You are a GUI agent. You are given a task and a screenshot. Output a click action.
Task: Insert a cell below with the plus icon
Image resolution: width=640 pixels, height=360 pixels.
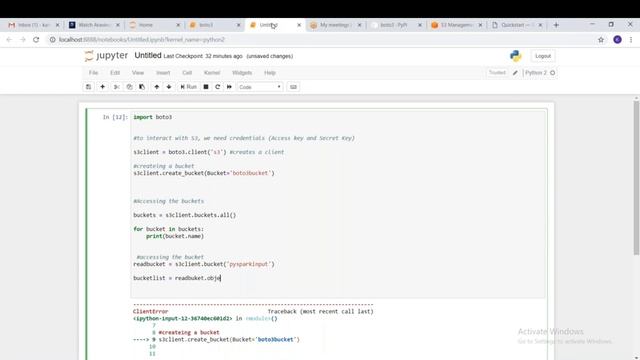coord(102,87)
